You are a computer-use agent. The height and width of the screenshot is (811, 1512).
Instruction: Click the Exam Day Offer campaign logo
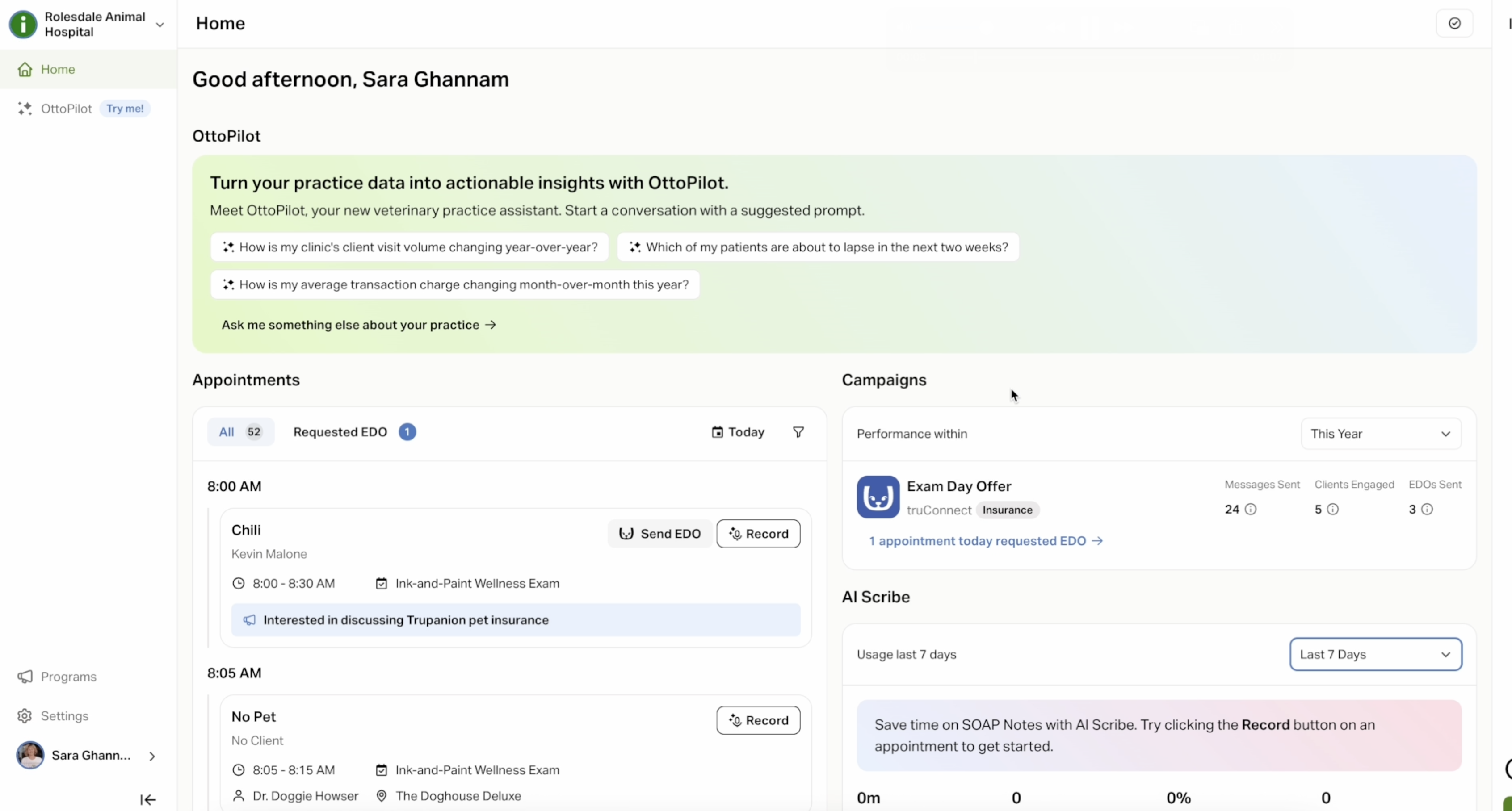[878, 497]
